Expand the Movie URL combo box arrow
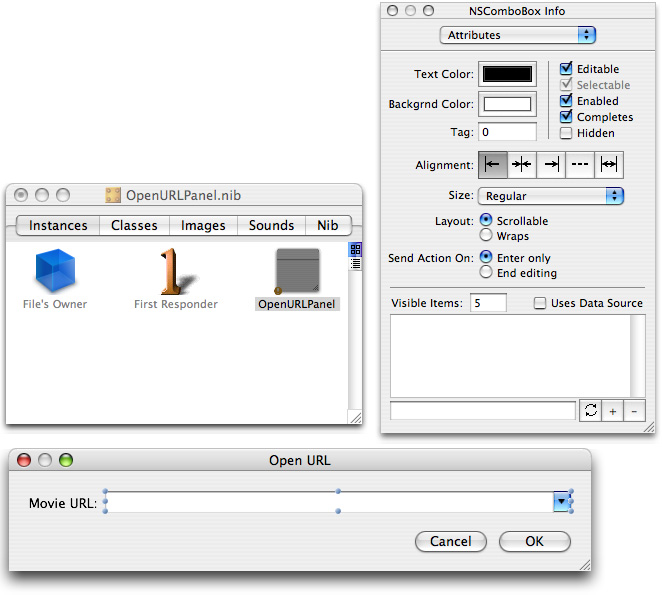The width and height of the screenshot is (662, 595). tap(562, 502)
